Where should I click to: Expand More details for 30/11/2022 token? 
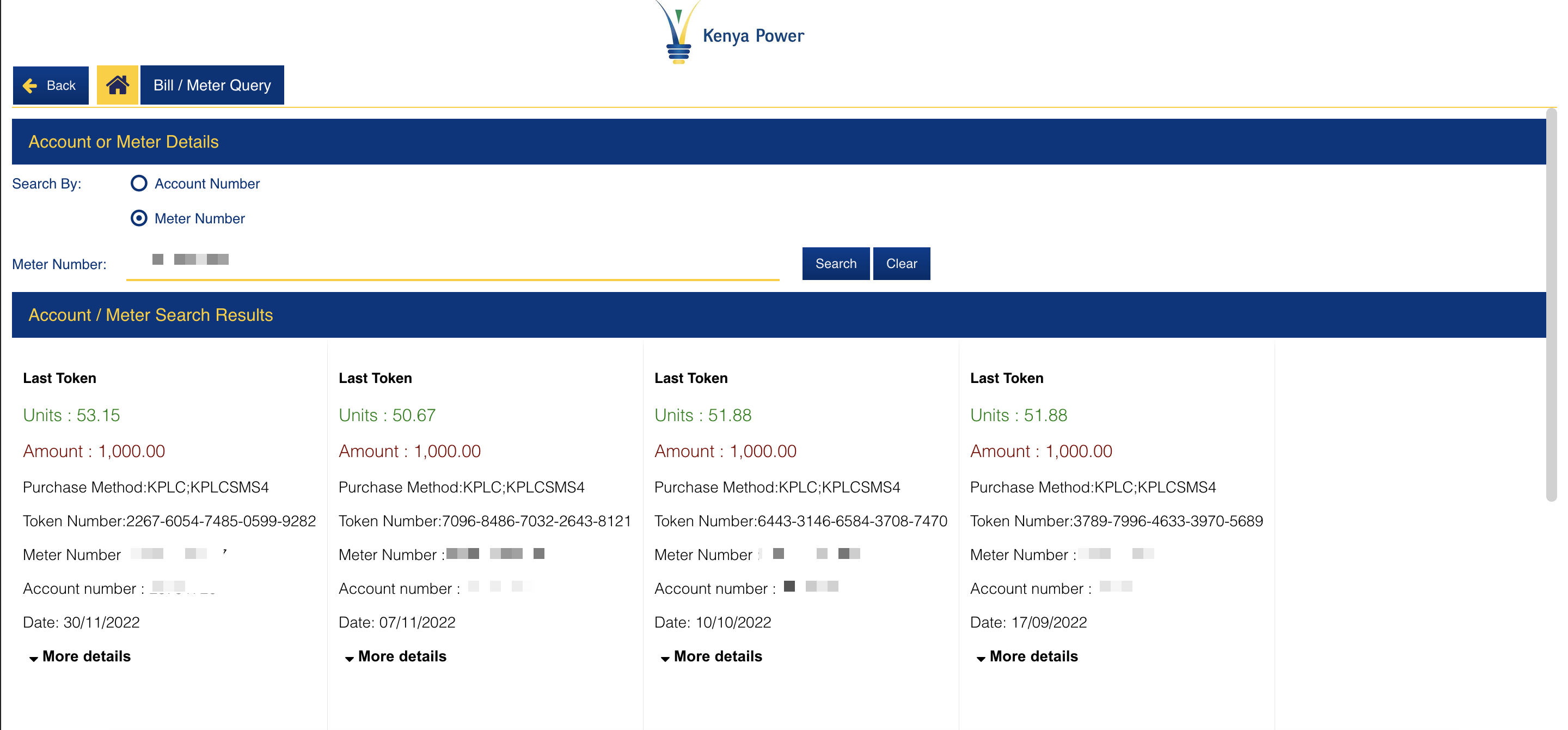[x=79, y=656]
